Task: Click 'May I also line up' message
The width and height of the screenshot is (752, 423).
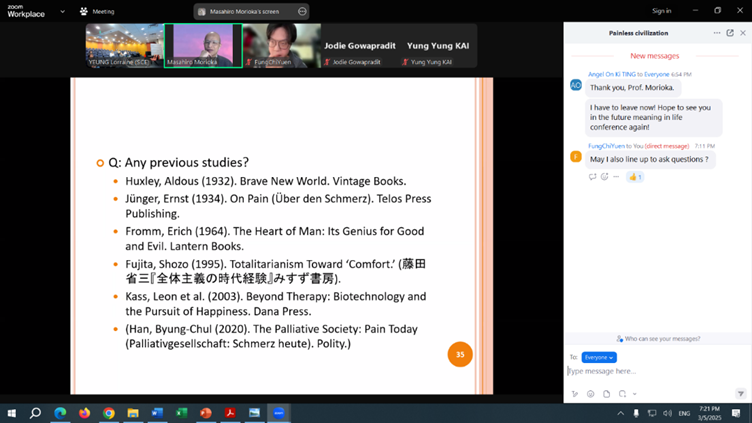Action: [649, 159]
